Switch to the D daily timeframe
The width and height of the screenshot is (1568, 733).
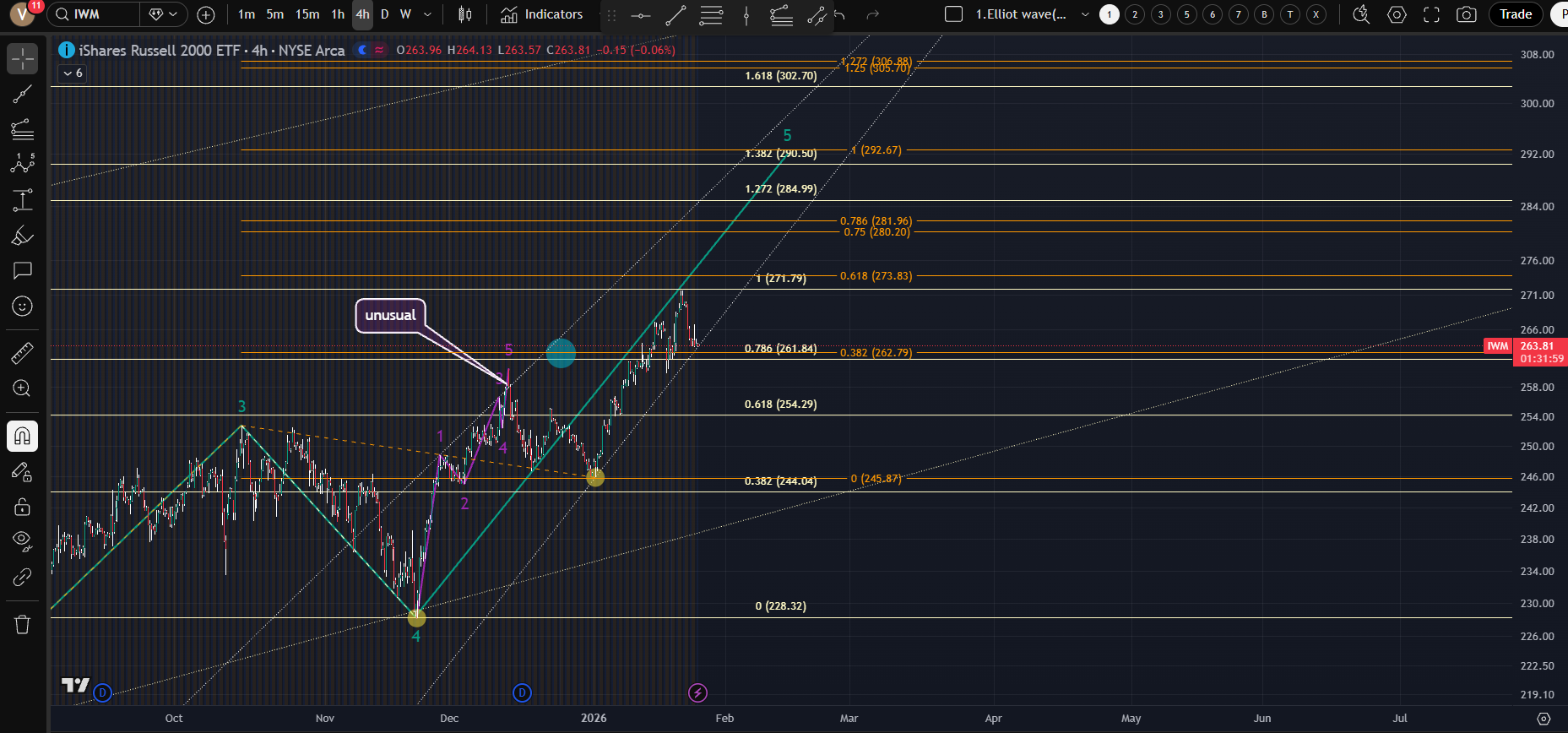coord(385,14)
